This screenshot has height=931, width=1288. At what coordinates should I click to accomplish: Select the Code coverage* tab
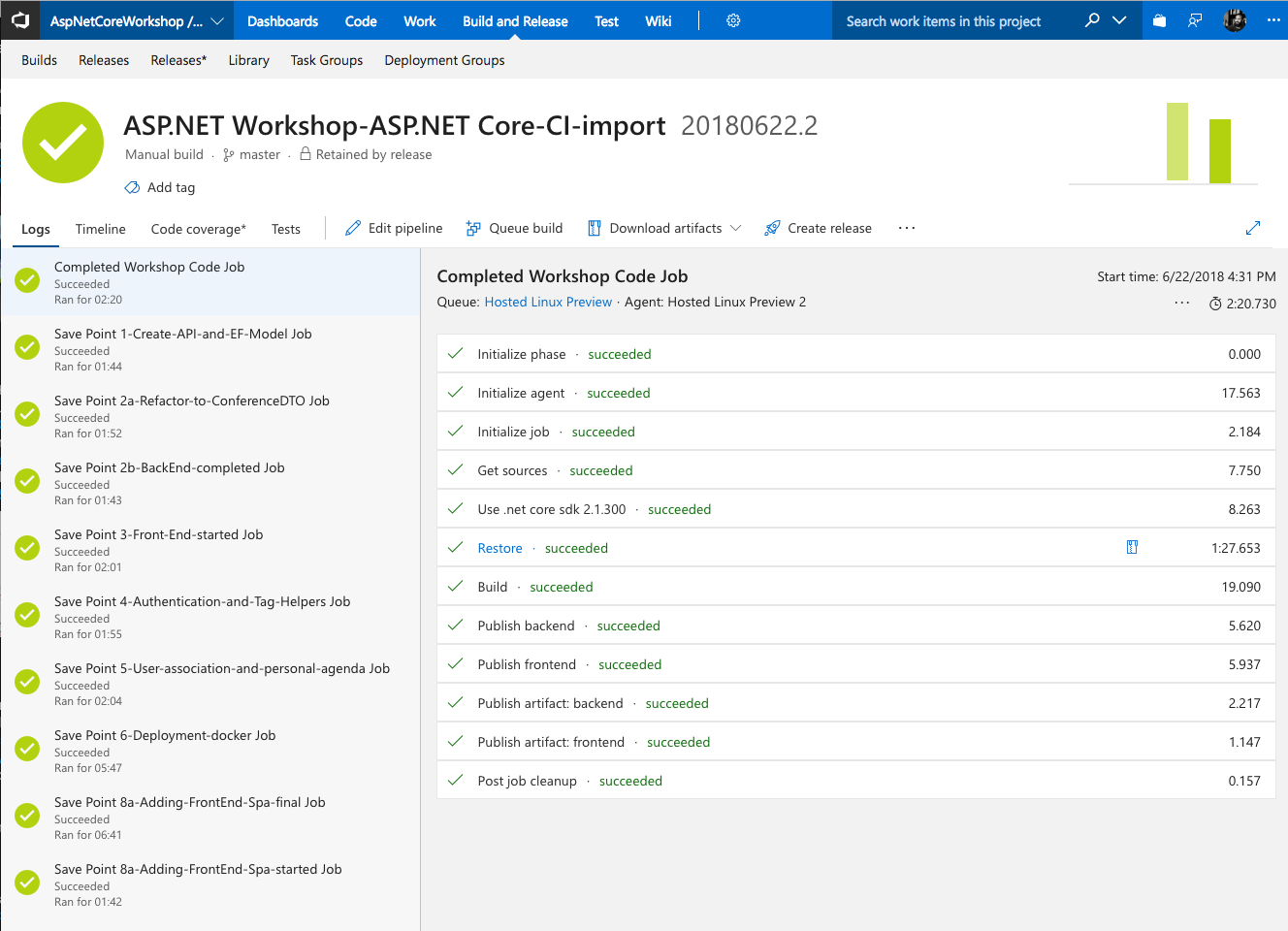pos(199,229)
